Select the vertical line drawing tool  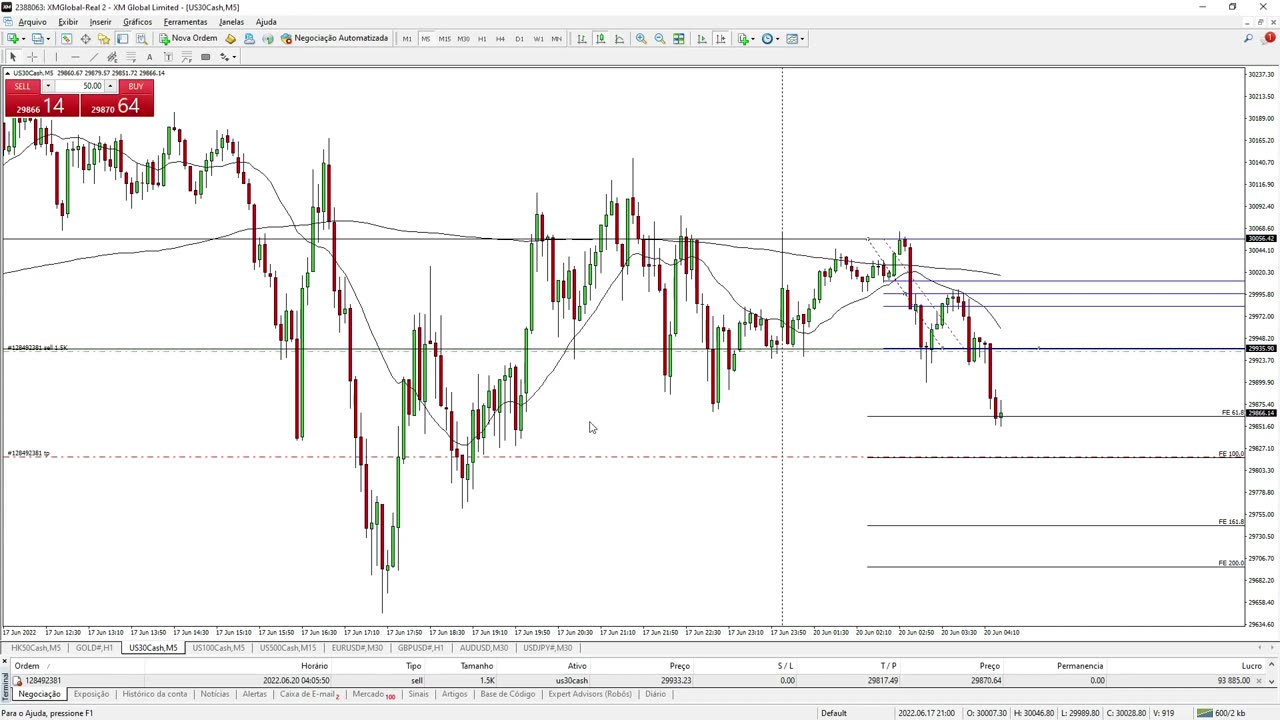tap(56, 57)
